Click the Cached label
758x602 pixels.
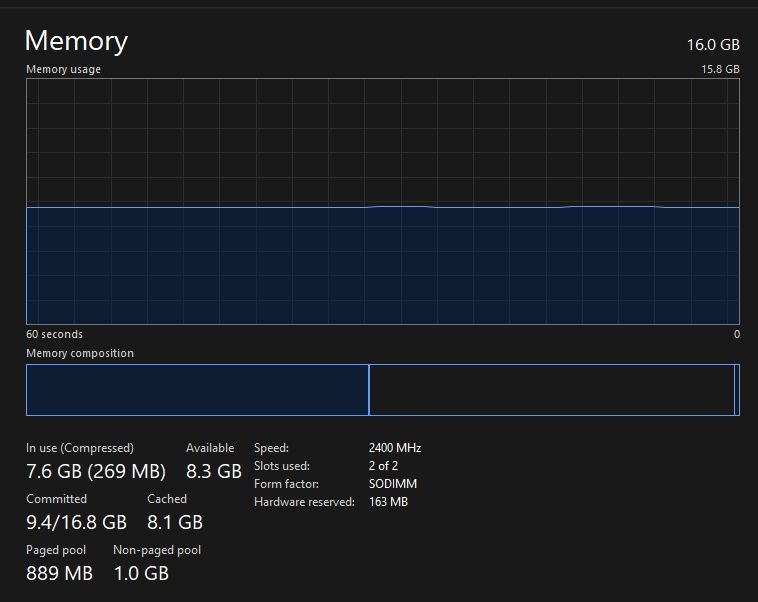pyautogui.click(x=167, y=499)
